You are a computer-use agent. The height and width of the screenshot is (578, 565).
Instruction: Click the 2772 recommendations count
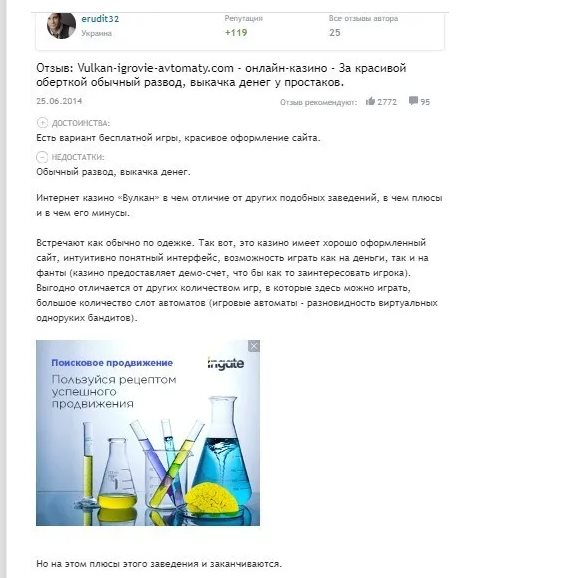pyautogui.click(x=387, y=102)
